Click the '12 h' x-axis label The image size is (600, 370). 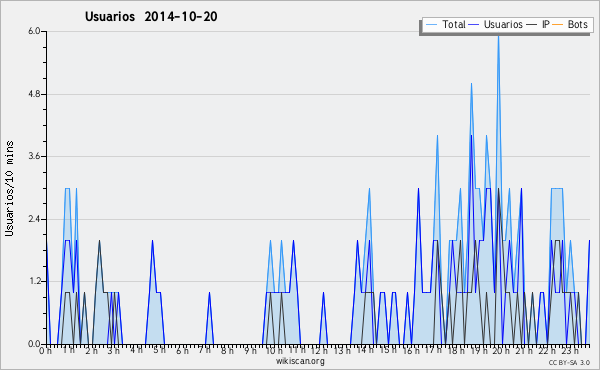coord(319,351)
